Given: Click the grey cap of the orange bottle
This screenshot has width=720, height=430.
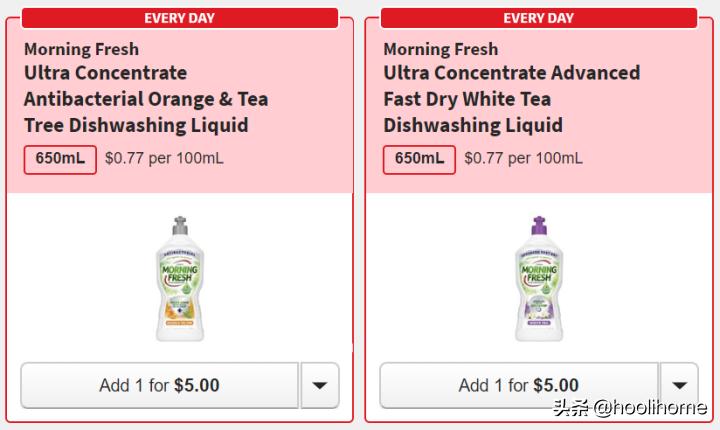Looking at the screenshot, I should click(x=180, y=226).
